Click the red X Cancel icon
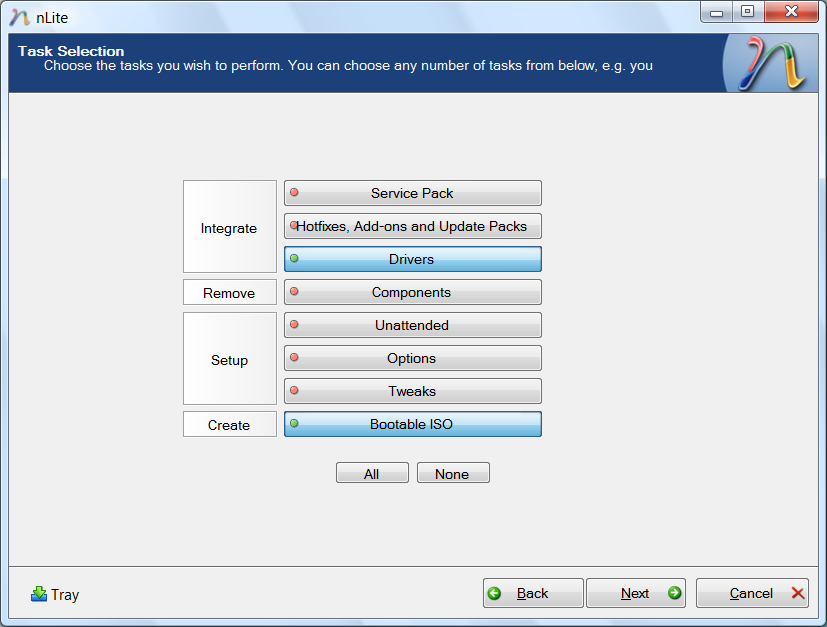 798,593
